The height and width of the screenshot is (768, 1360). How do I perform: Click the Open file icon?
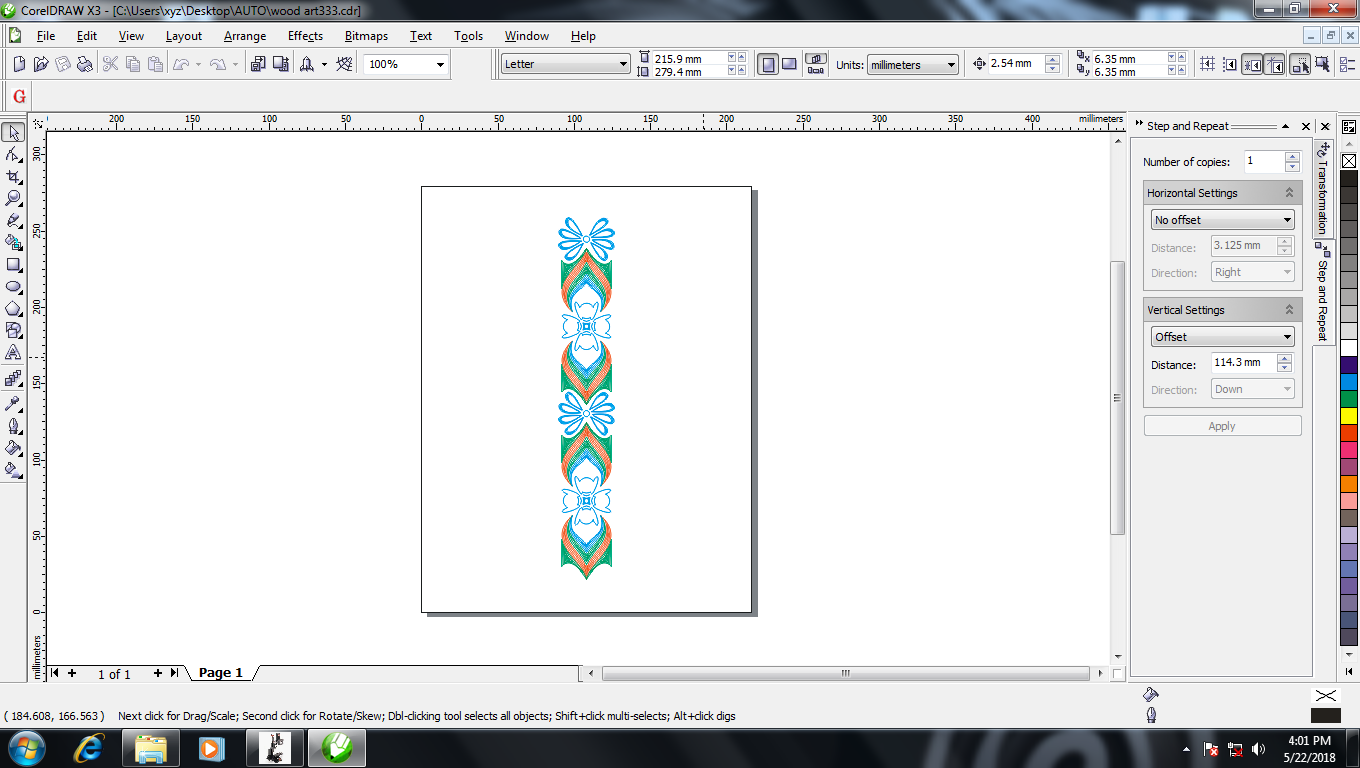pos(41,64)
